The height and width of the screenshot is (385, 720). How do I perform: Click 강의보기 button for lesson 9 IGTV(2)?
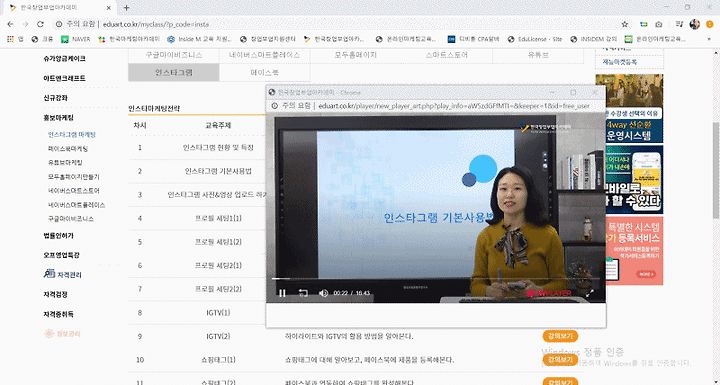560,336
